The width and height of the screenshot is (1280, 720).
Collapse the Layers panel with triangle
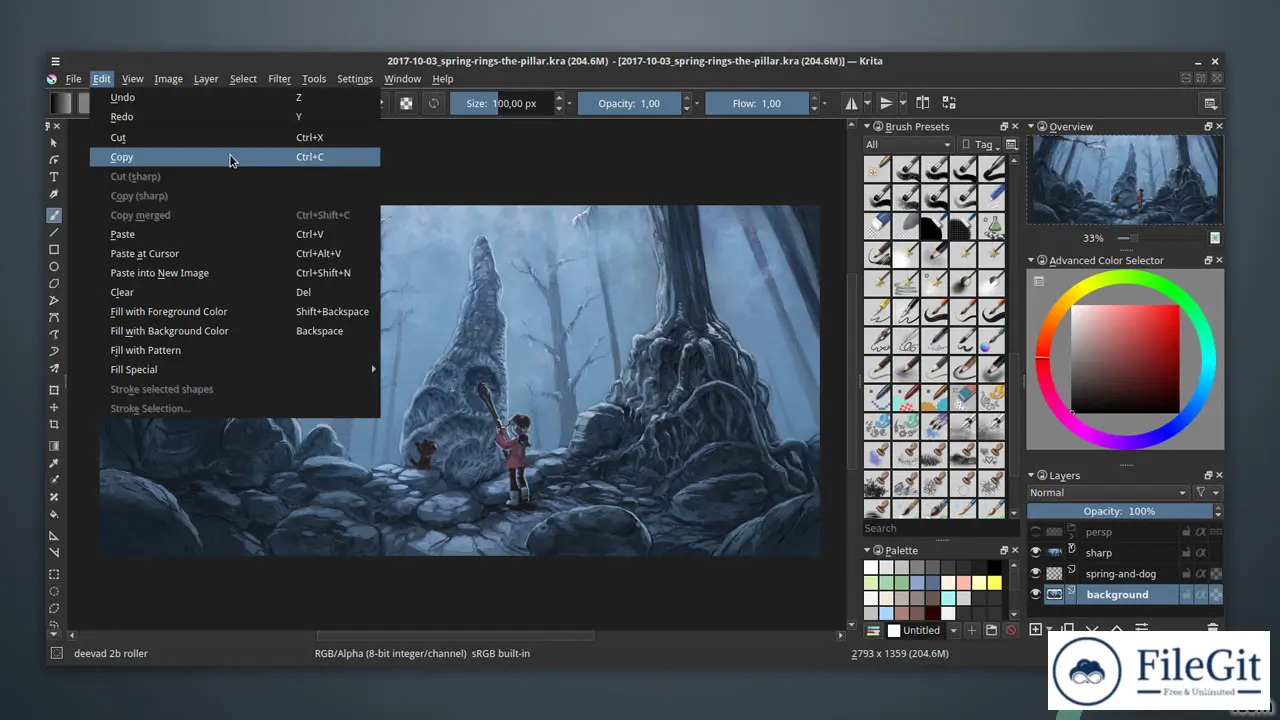click(1031, 475)
